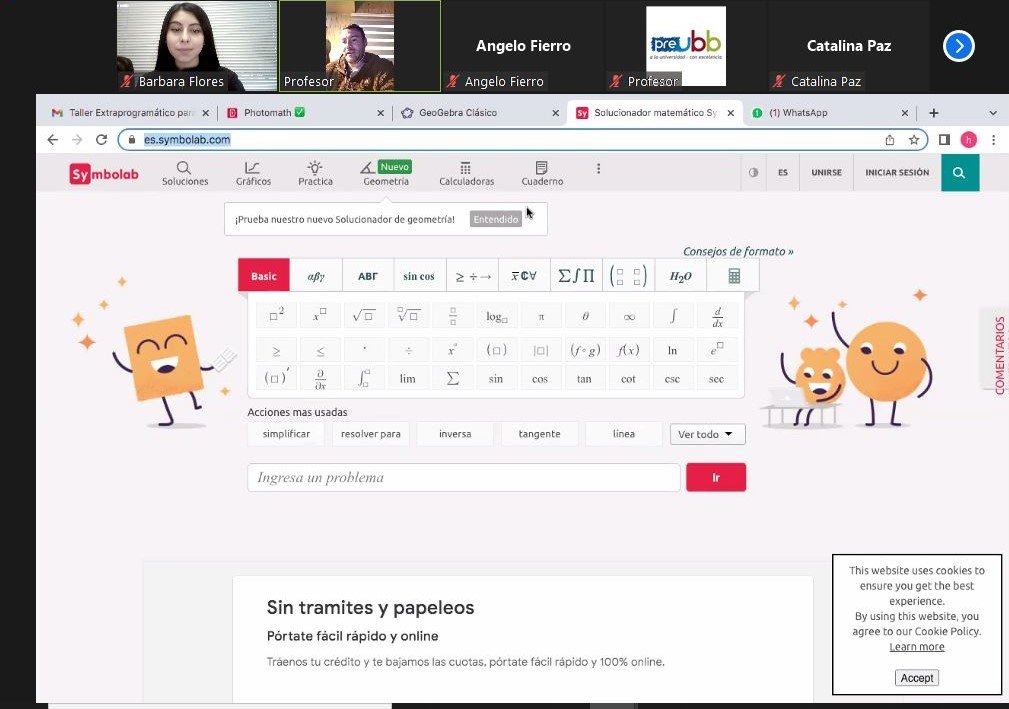The width and height of the screenshot is (1009, 709).
Task: Accept the cookie policy notice
Action: tap(916, 677)
